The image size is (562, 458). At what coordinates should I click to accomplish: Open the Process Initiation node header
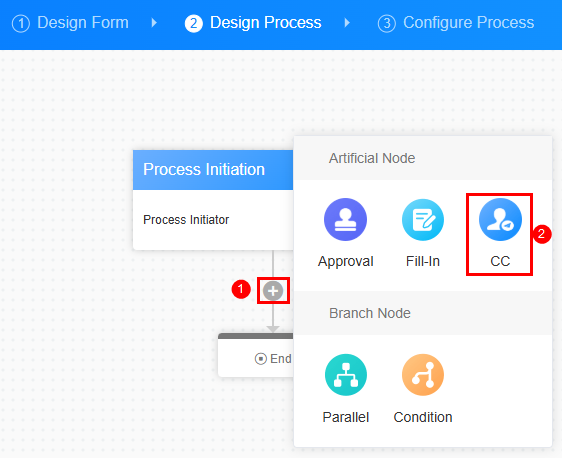point(213,170)
